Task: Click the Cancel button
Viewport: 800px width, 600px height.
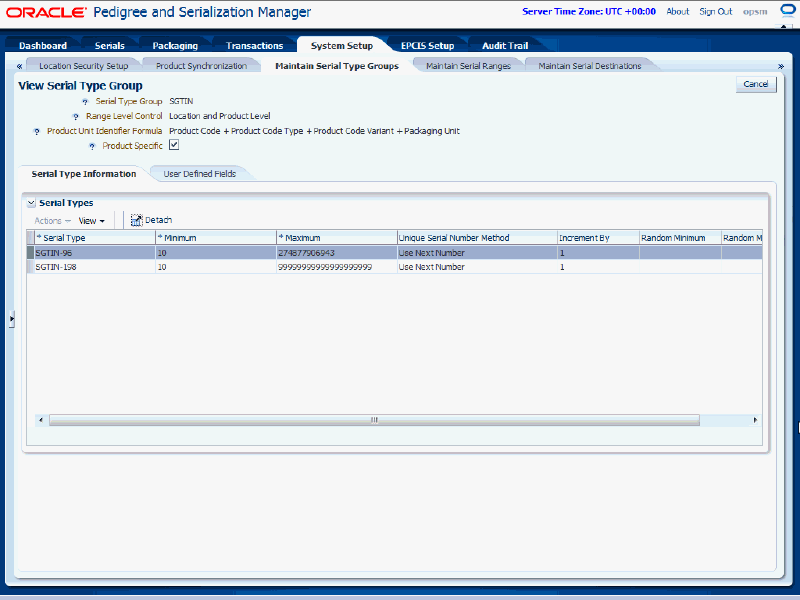Action: pyautogui.click(x=756, y=84)
